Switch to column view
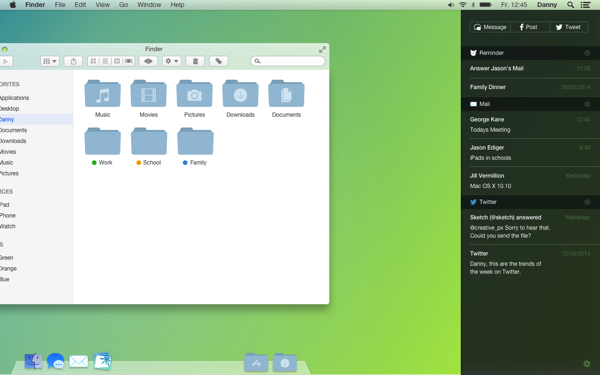The image size is (600, 375). (117, 61)
